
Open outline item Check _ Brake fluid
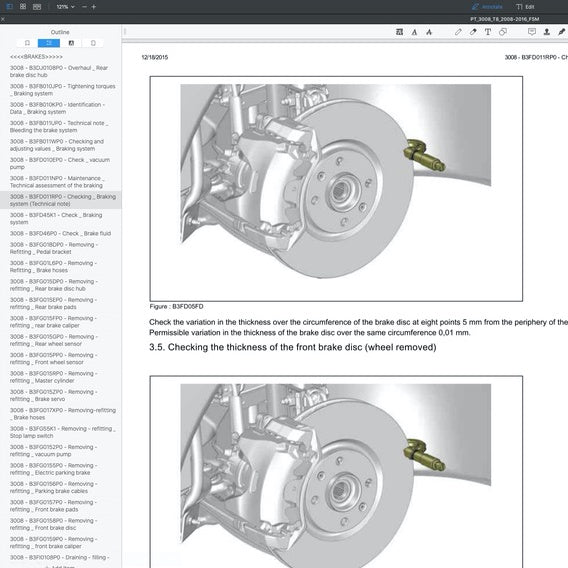click(60, 233)
